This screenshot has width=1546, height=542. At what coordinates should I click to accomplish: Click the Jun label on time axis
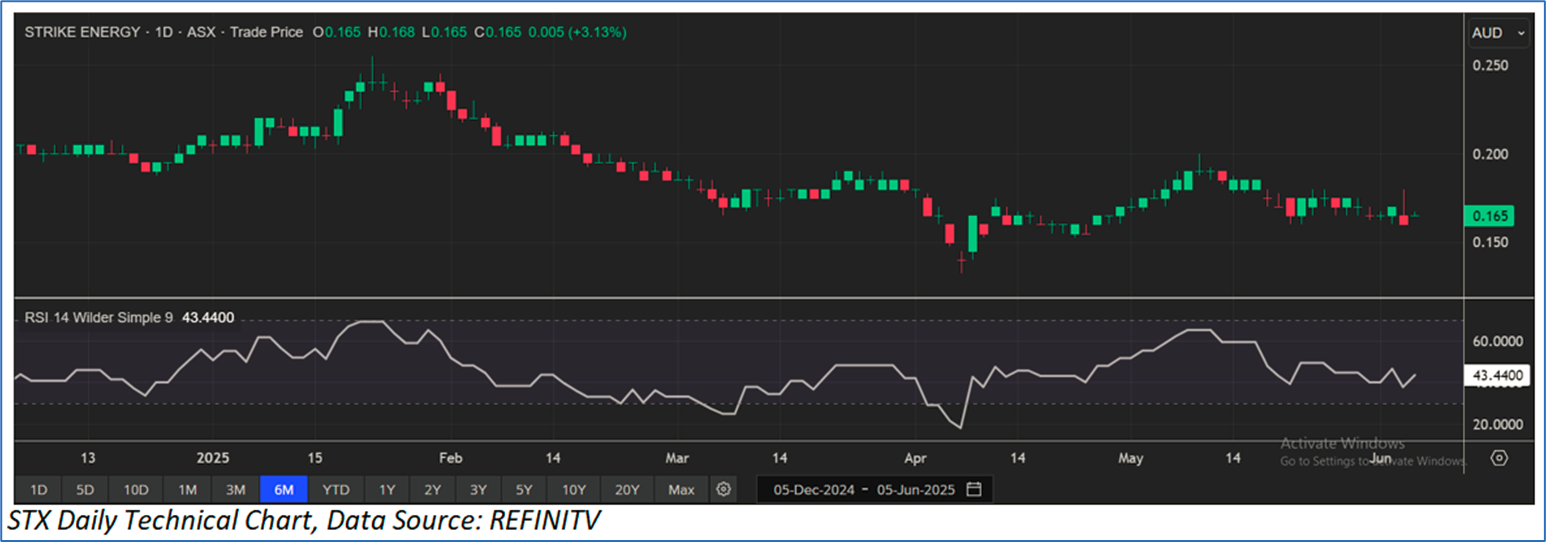[x=1382, y=458]
